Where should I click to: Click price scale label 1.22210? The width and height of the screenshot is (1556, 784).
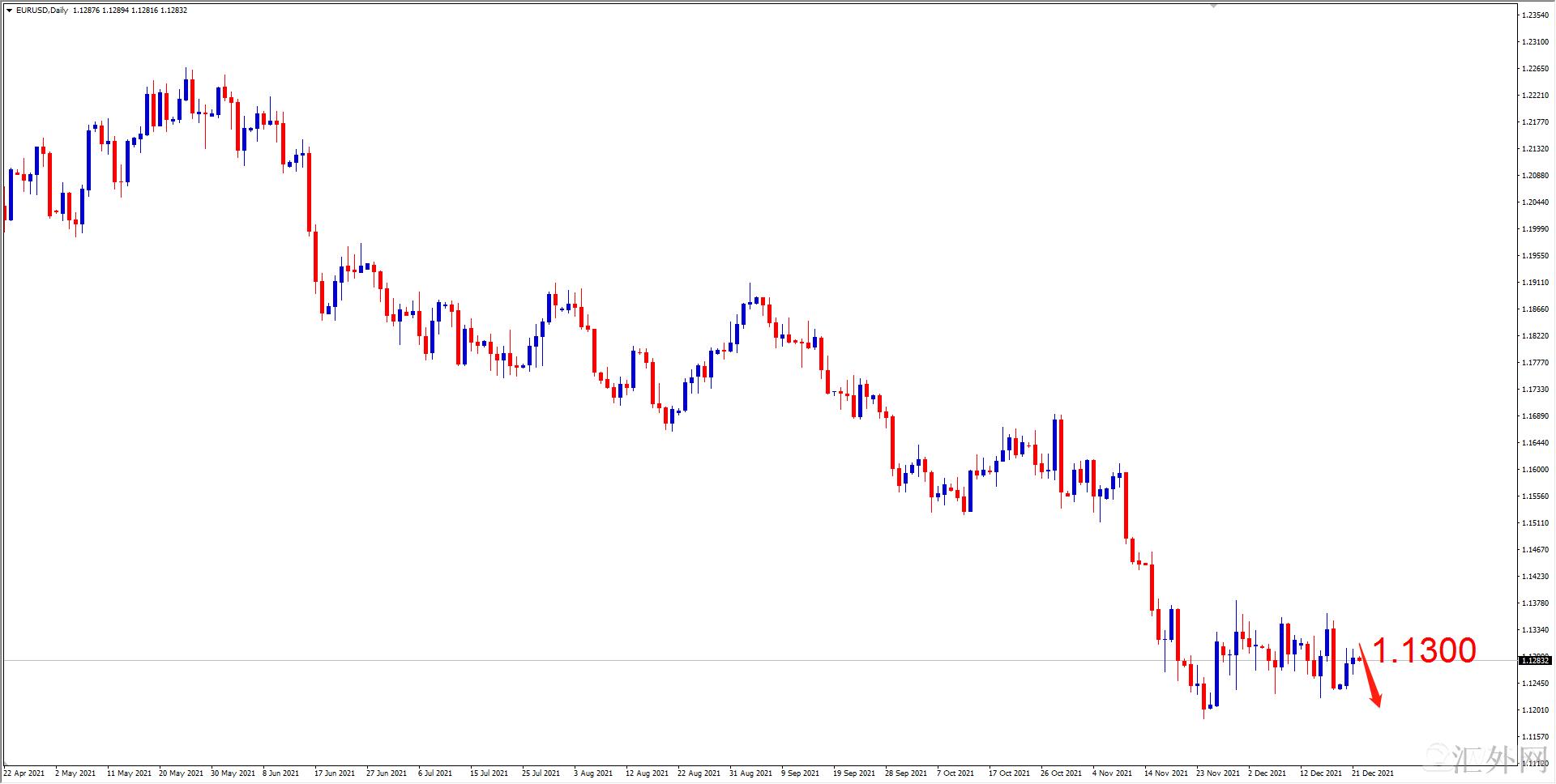click(x=1535, y=96)
